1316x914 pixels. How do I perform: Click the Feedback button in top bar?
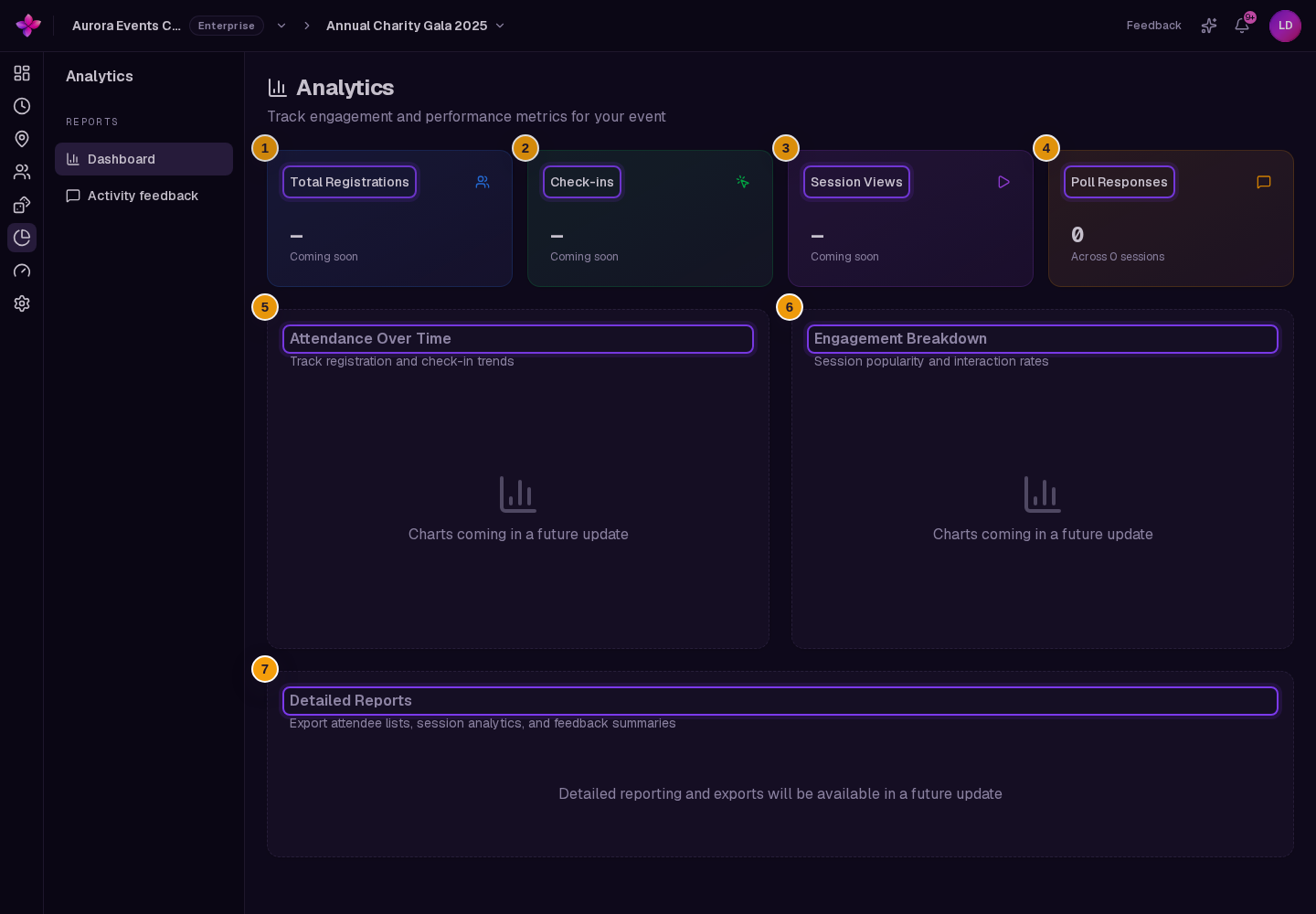1153,26
